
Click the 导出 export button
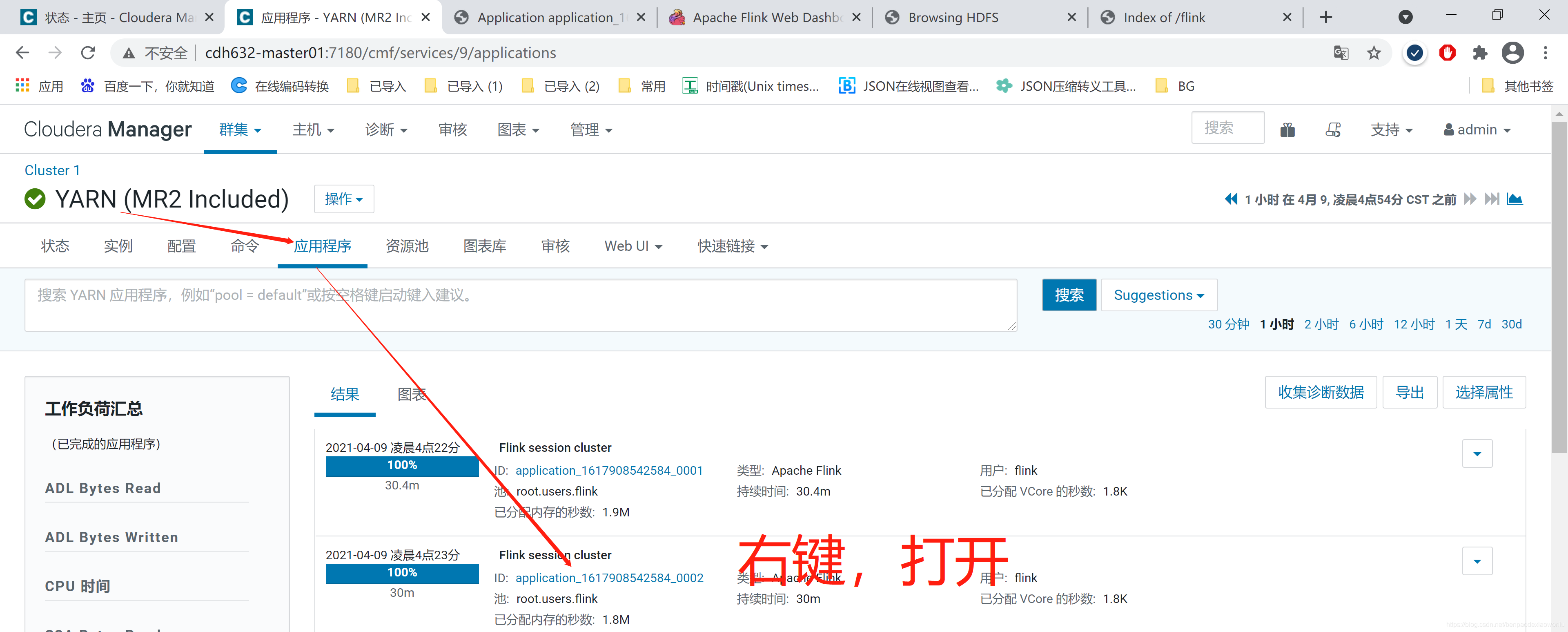[1410, 392]
